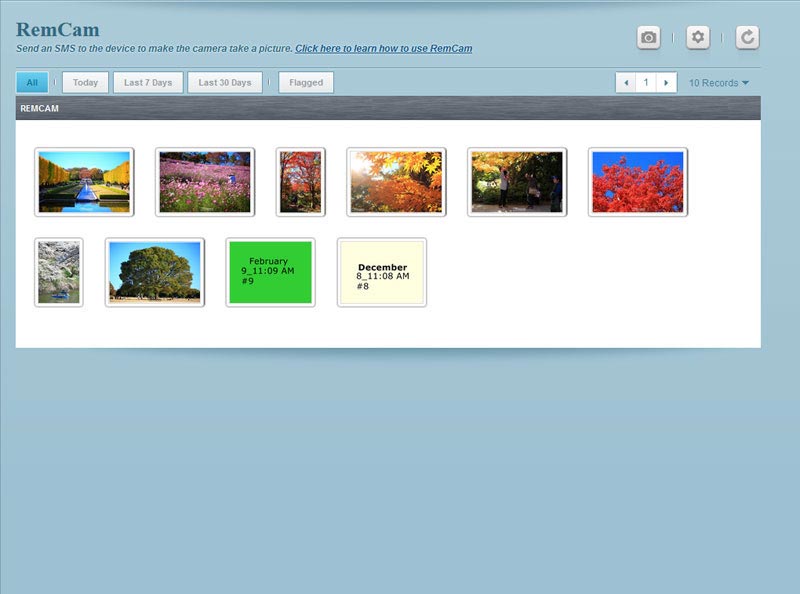Image resolution: width=800 pixels, height=594 pixels.
Task: Click the refresh arrow icon
Action: 747,38
